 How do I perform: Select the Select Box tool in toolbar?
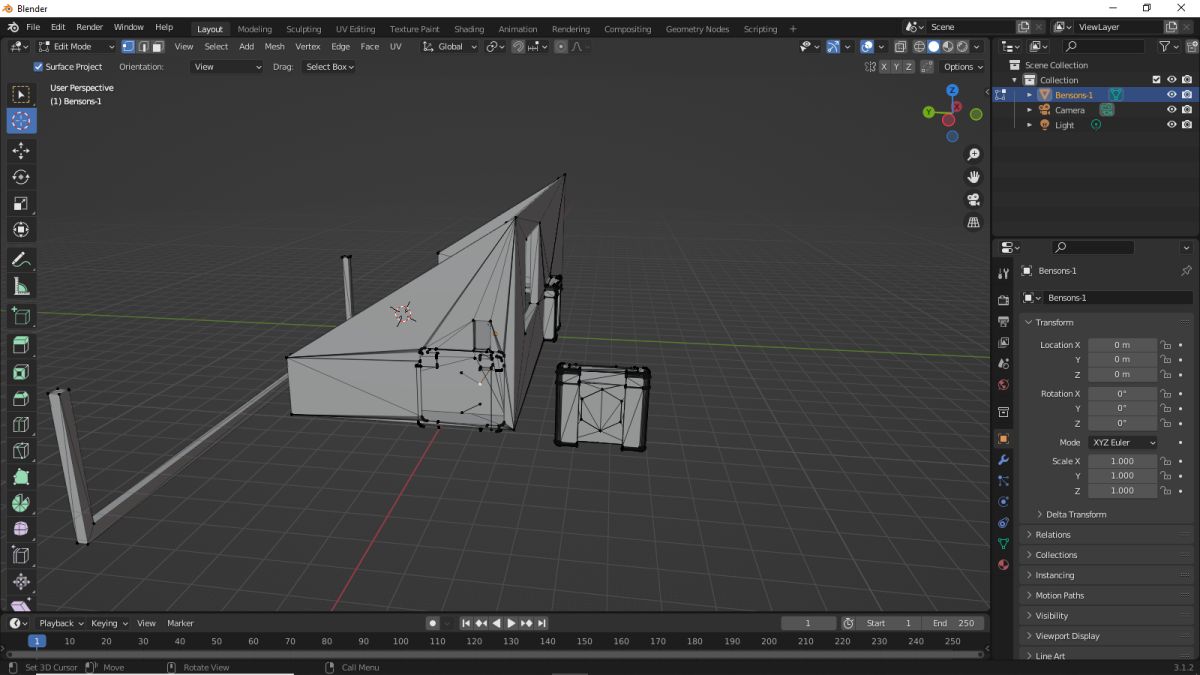[x=21, y=95]
